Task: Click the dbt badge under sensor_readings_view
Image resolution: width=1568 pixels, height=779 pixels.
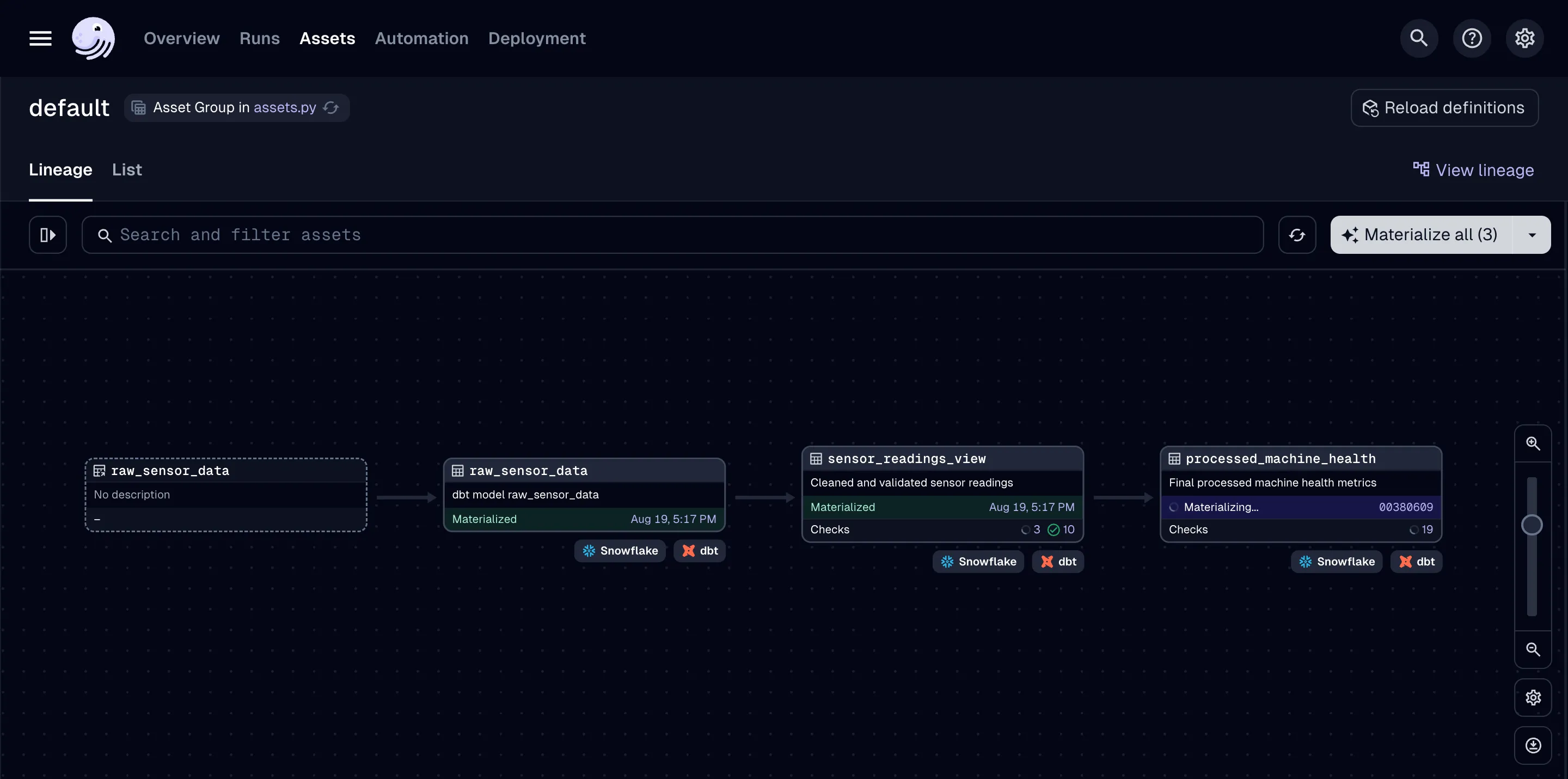Action: pyautogui.click(x=1057, y=561)
